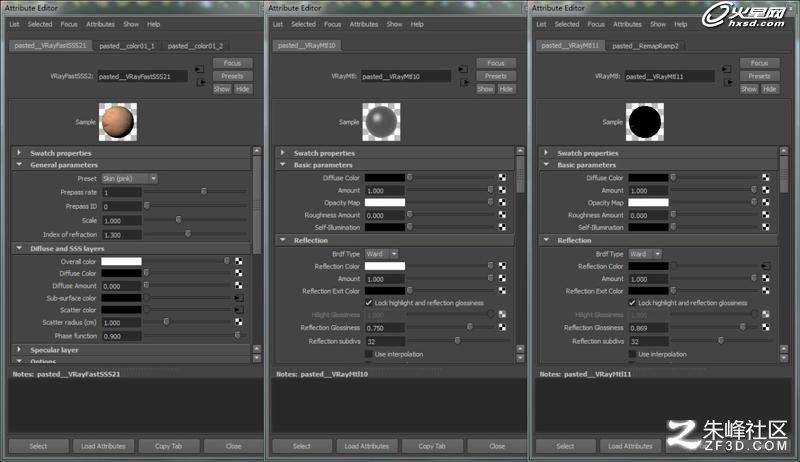Click the map button for Amount under Basic parameters in pasted__VRayMtl11
This screenshot has width=800, height=462.
coord(766,190)
